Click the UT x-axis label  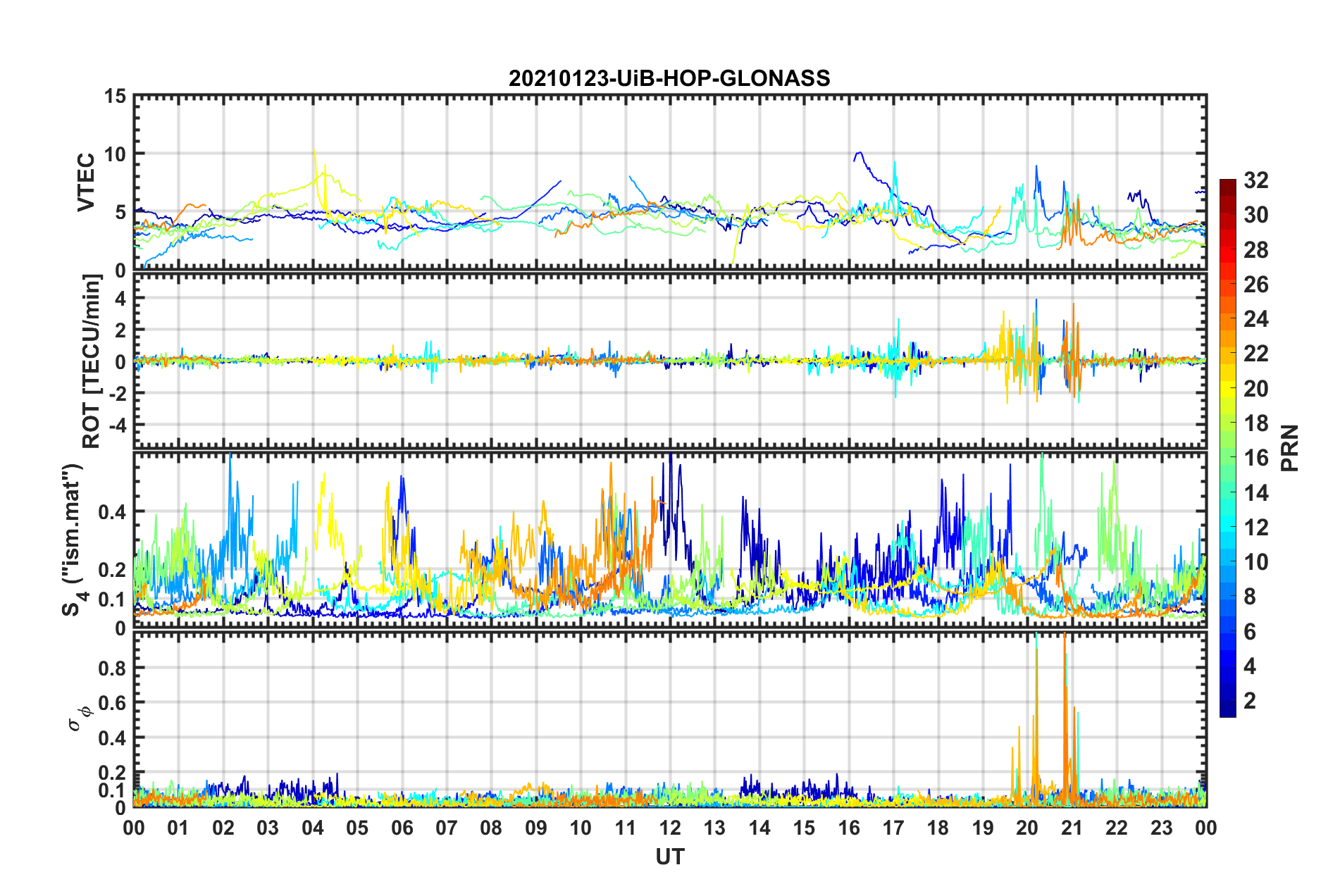670,857
